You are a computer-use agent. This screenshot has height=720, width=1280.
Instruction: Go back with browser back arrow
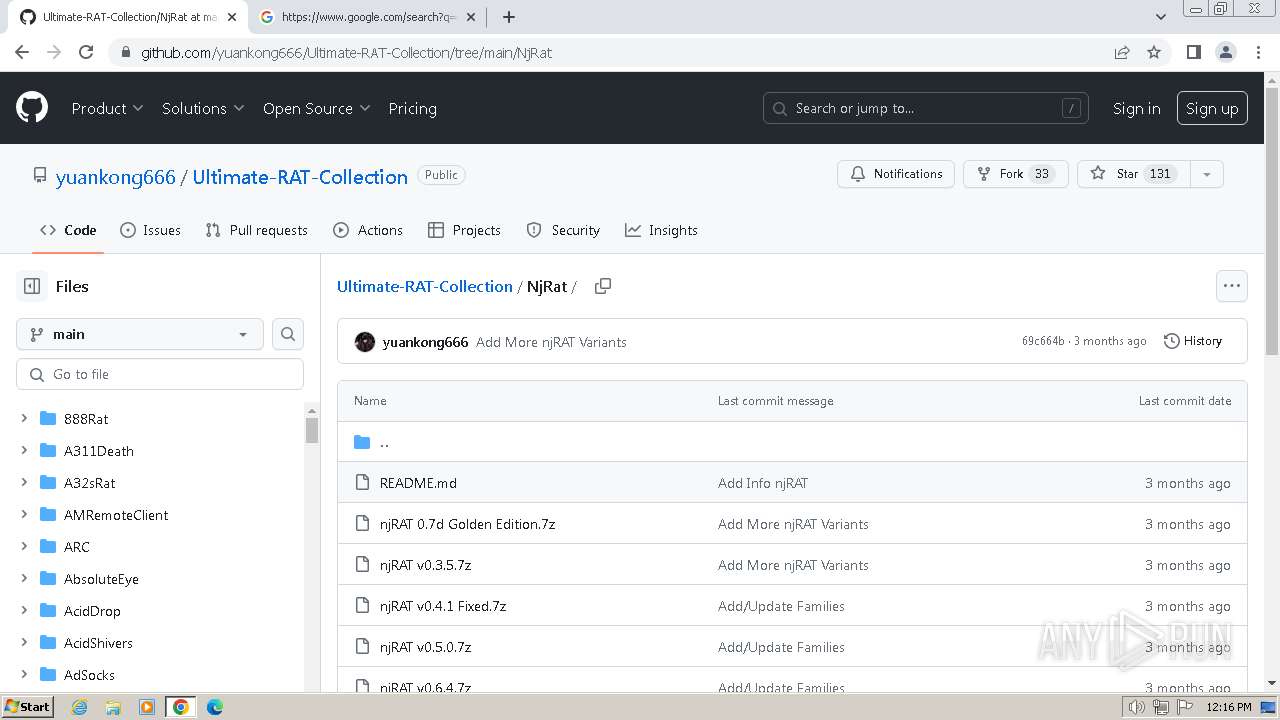pyautogui.click(x=22, y=52)
